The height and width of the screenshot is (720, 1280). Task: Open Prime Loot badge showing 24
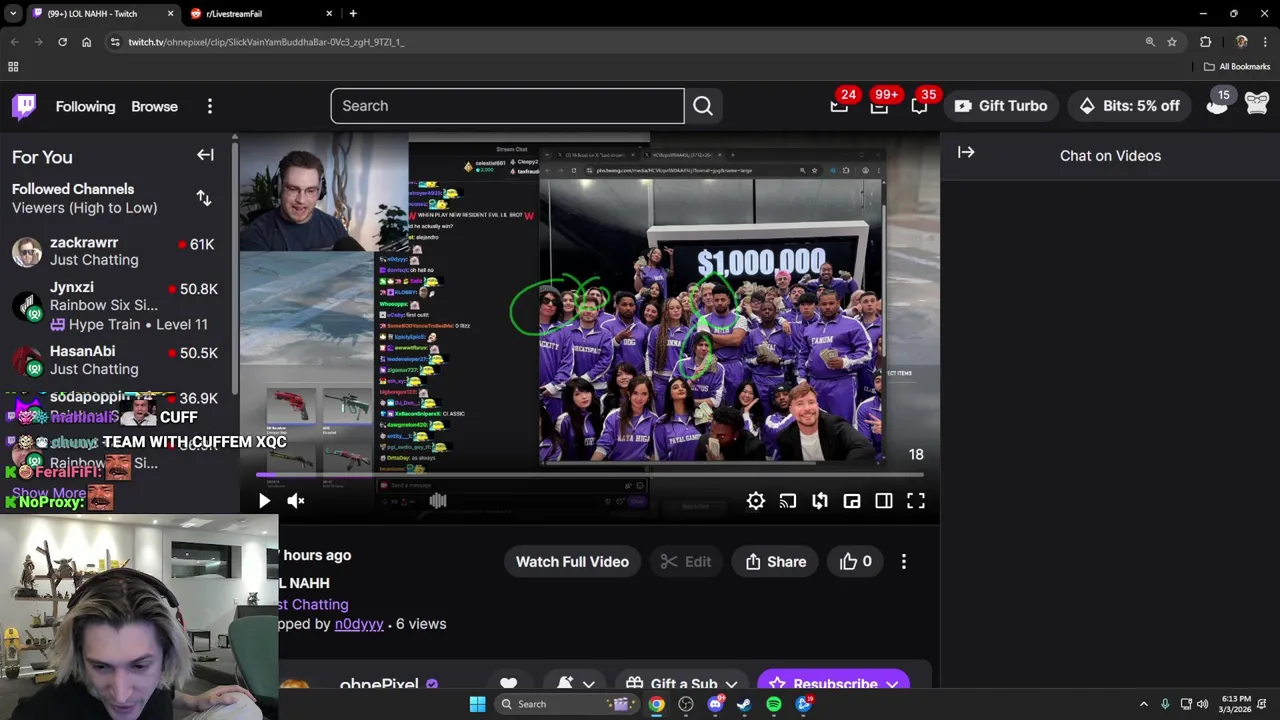coord(840,105)
